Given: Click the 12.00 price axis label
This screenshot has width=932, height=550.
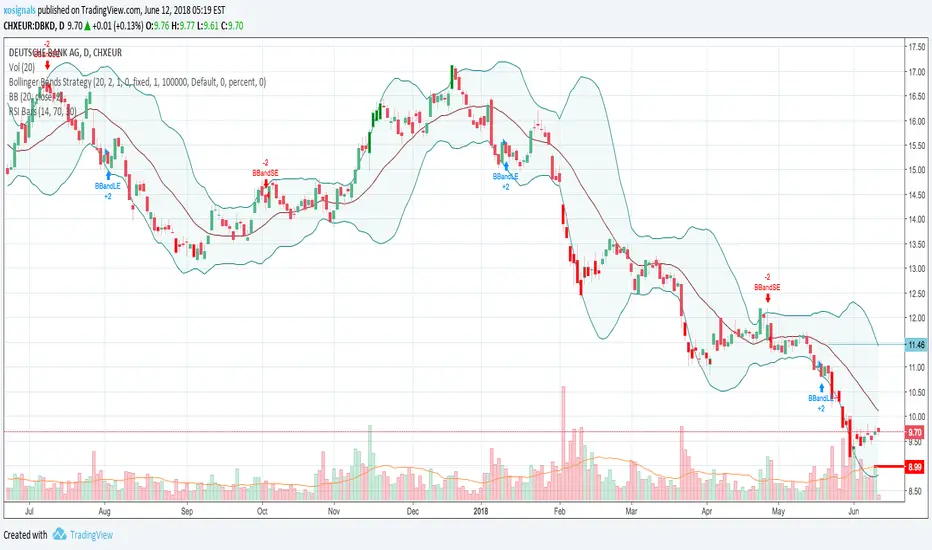Looking at the screenshot, I should [x=917, y=318].
